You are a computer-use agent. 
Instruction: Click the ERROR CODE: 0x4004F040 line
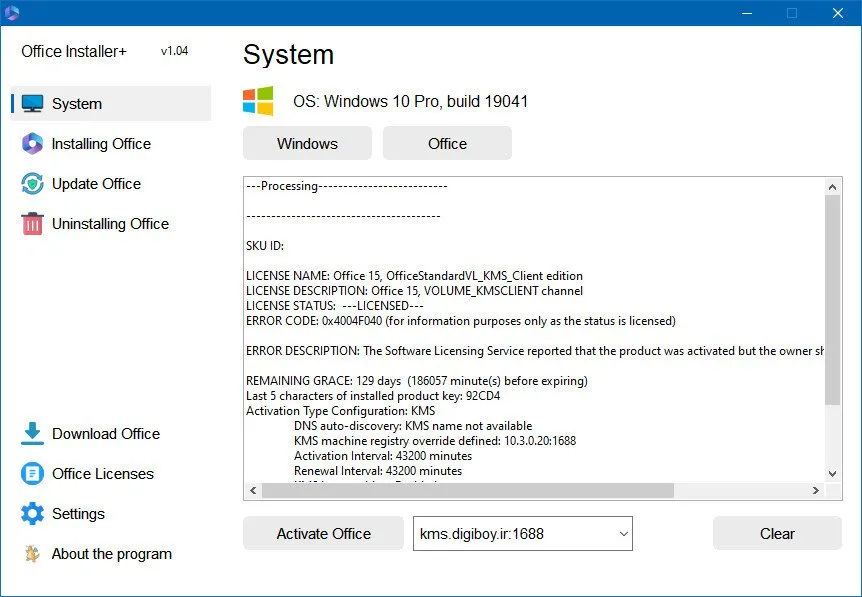[x=461, y=320]
